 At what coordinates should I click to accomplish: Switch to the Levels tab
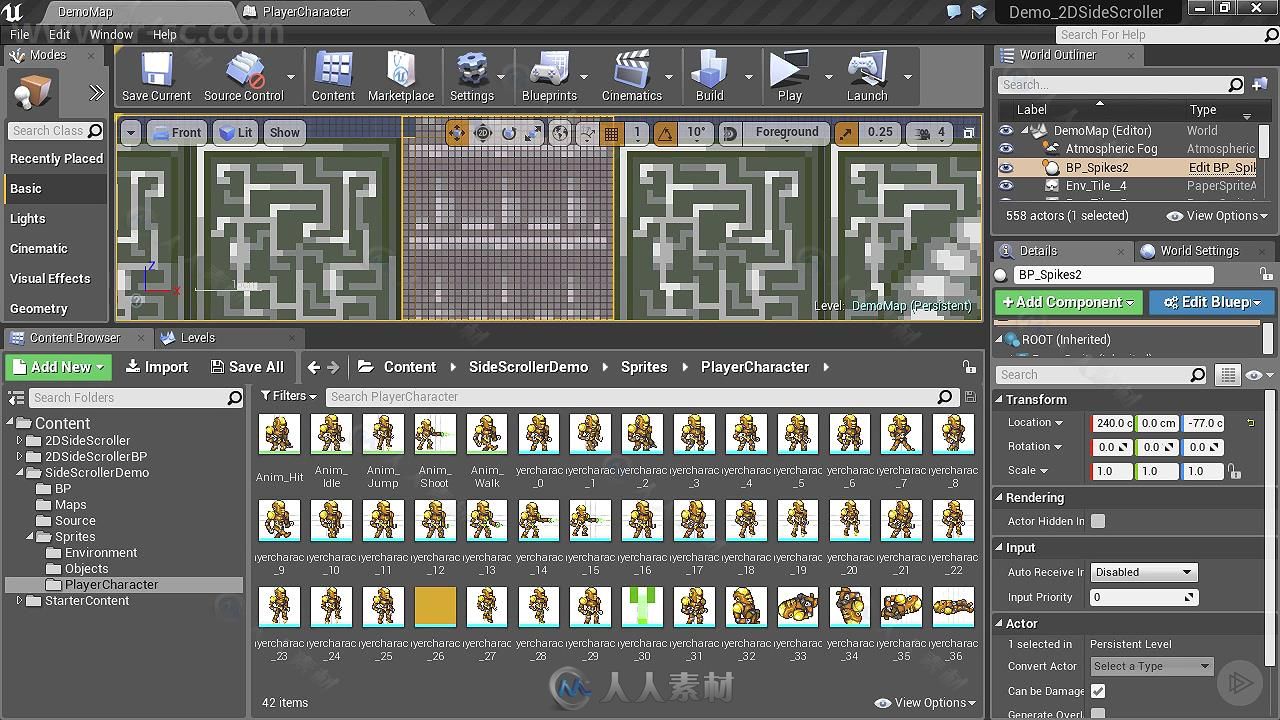197,338
